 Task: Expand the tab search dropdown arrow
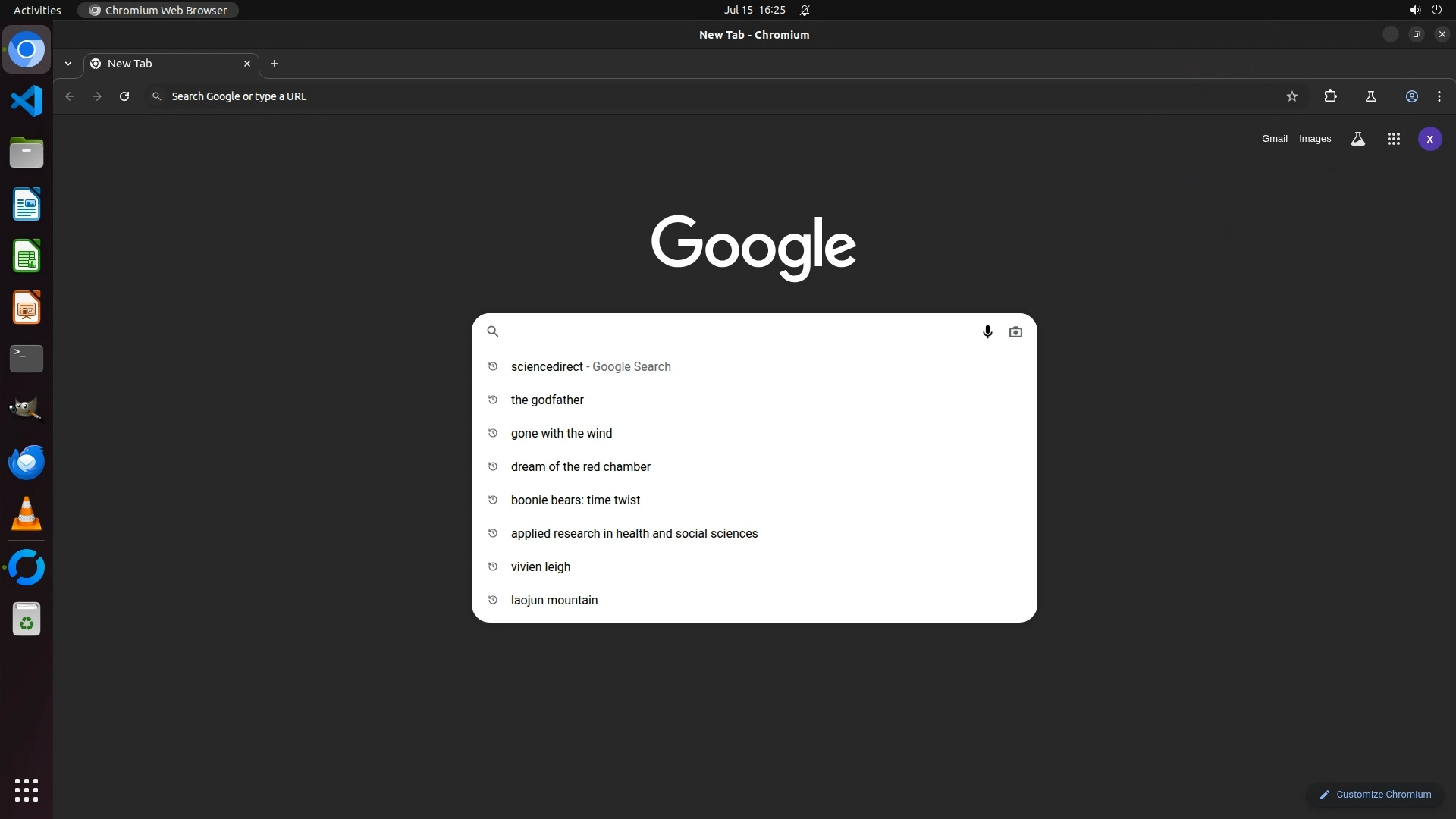click(x=68, y=64)
